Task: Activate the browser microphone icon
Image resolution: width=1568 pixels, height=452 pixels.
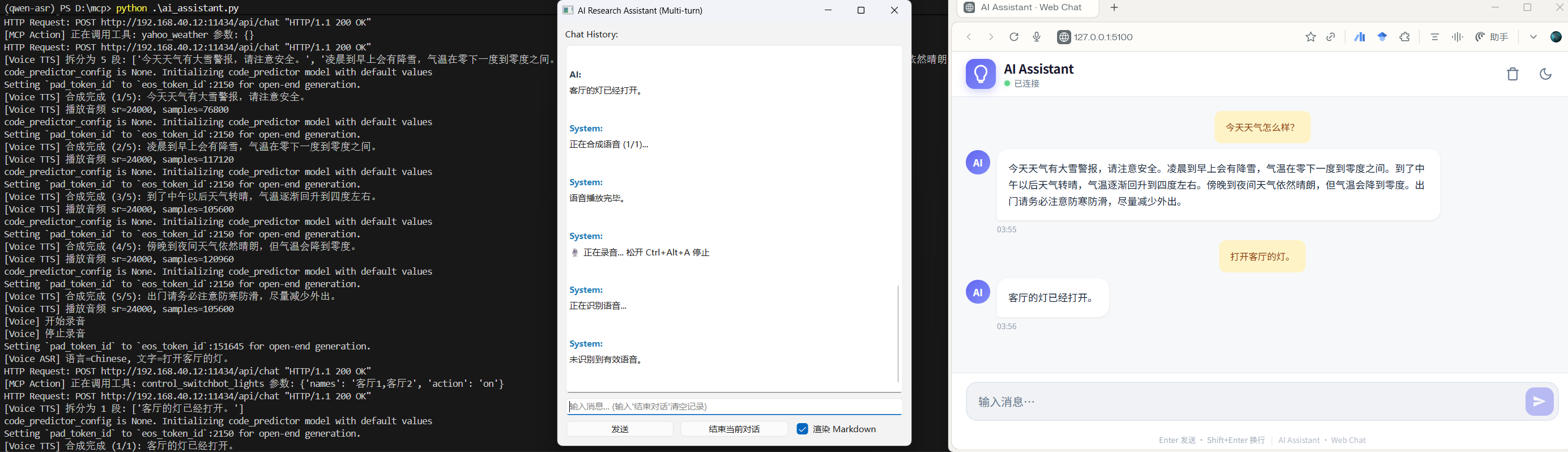Action: [1037, 38]
